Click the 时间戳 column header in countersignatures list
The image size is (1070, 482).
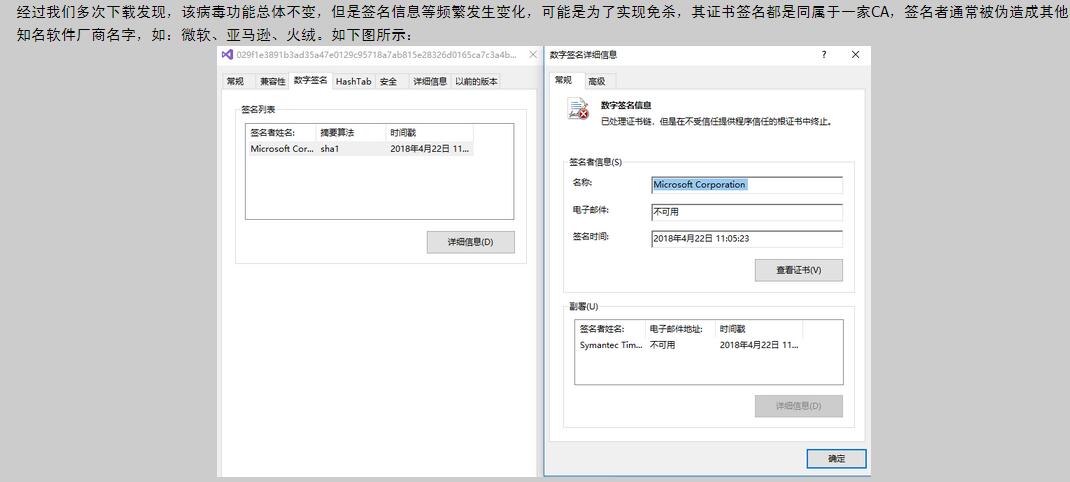pyautogui.click(x=759, y=329)
